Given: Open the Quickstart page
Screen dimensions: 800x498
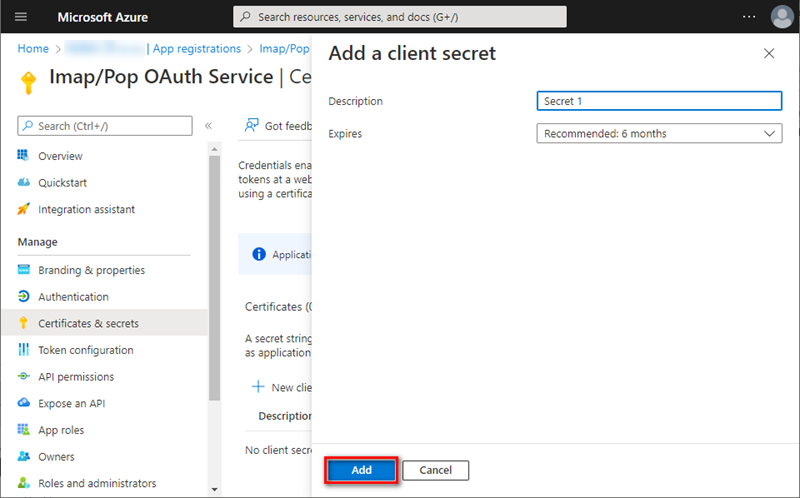Looking at the screenshot, I should click(x=62, y=183).
